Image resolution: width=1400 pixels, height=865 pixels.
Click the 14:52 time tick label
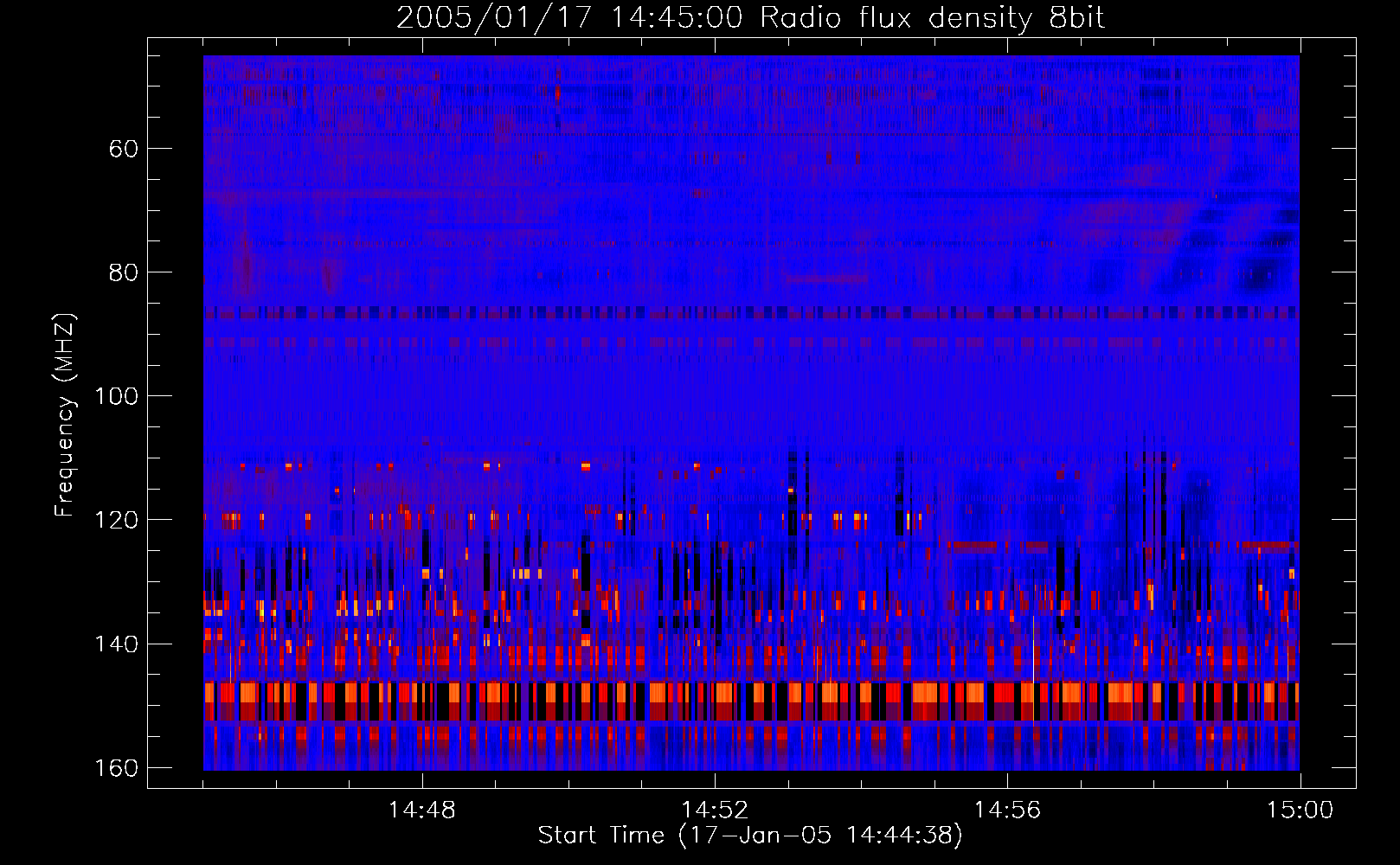coord(715,811)
